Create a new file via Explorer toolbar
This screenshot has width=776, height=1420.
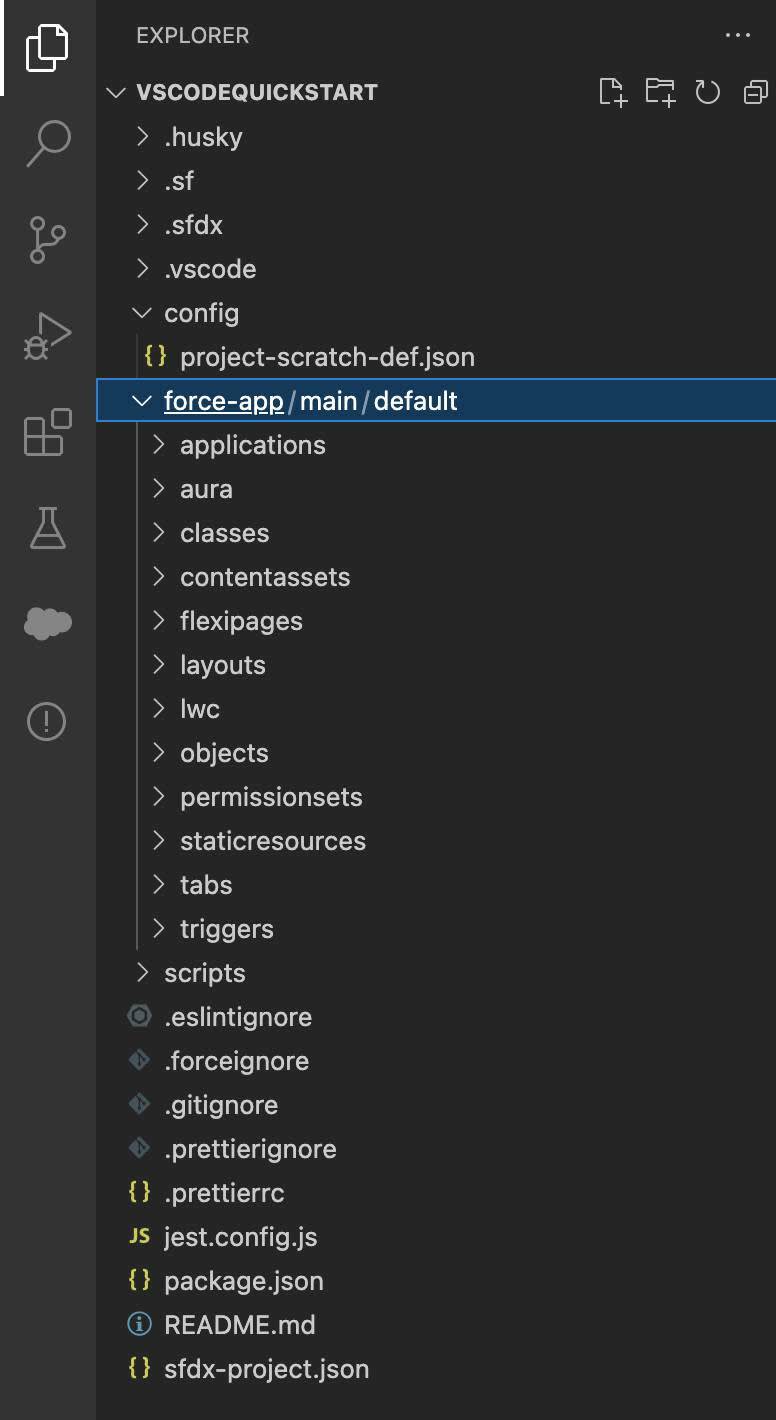612,92
